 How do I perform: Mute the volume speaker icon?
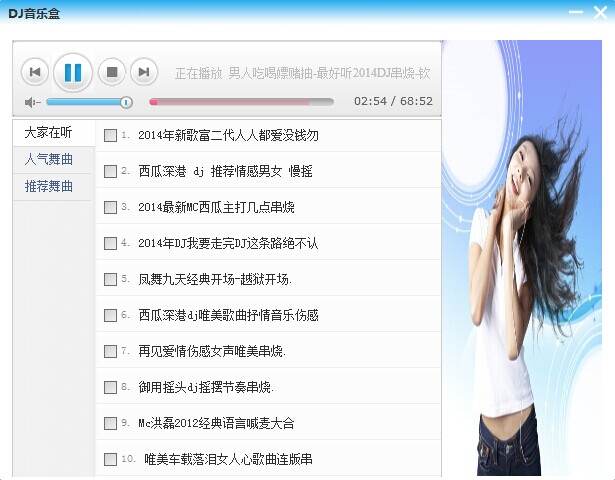coord(31,102)
